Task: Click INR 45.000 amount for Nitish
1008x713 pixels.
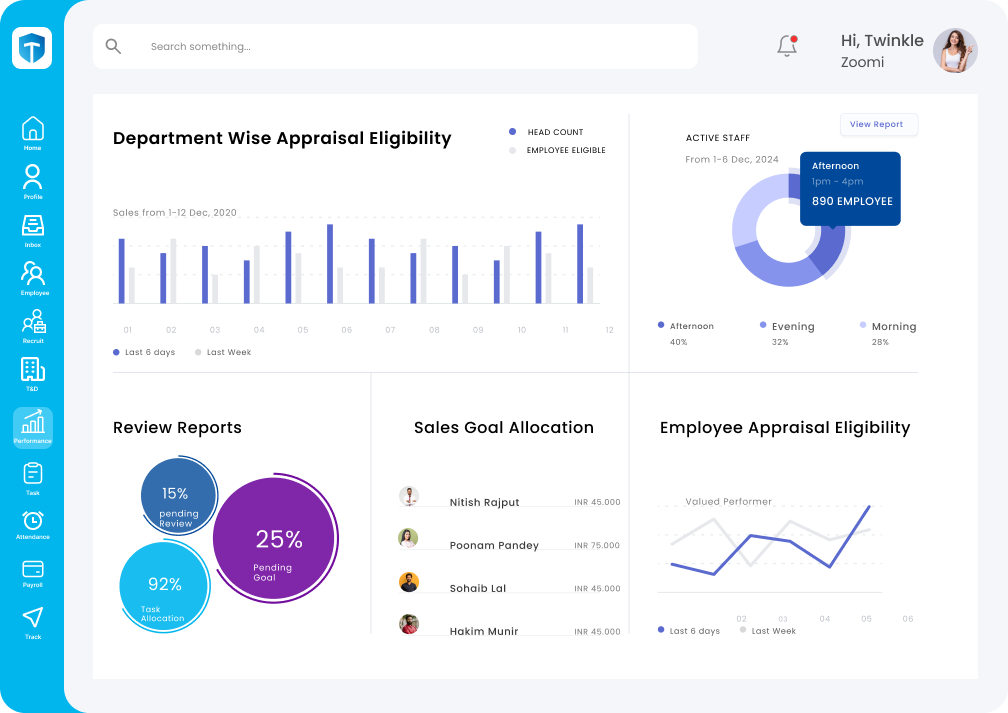Action: coord(597,502)
